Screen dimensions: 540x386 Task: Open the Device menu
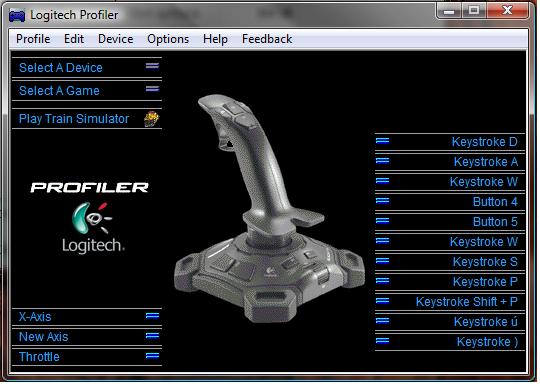[x=115, y=39]
